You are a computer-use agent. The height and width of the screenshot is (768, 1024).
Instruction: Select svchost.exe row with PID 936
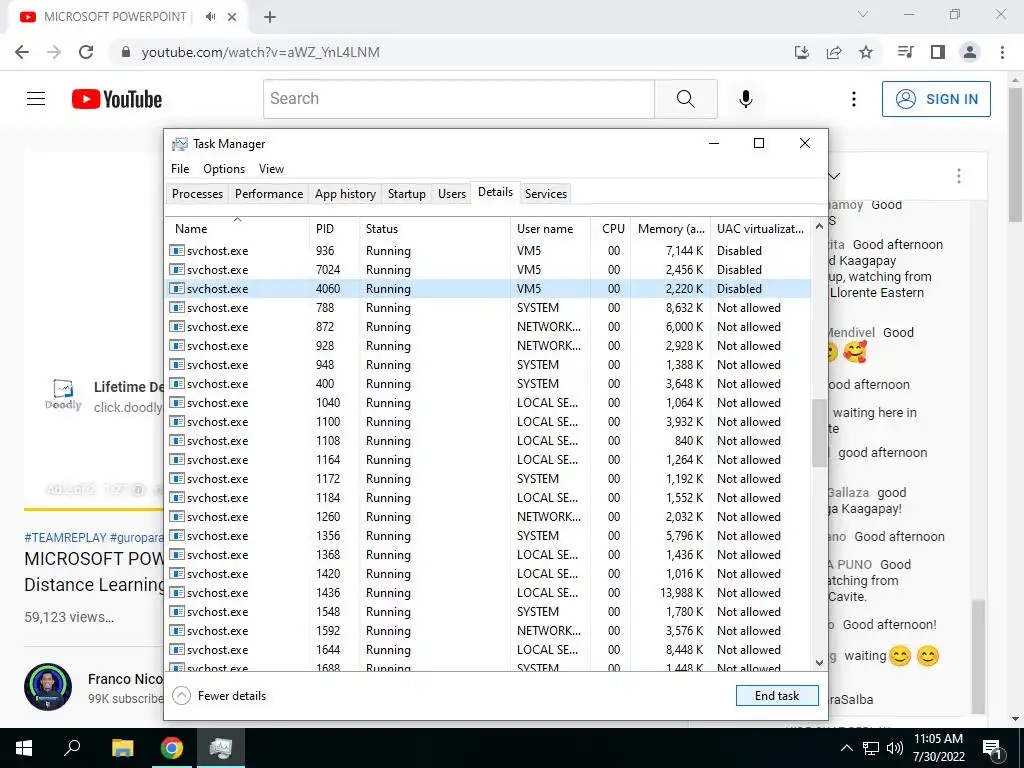(x=488, y=251)
